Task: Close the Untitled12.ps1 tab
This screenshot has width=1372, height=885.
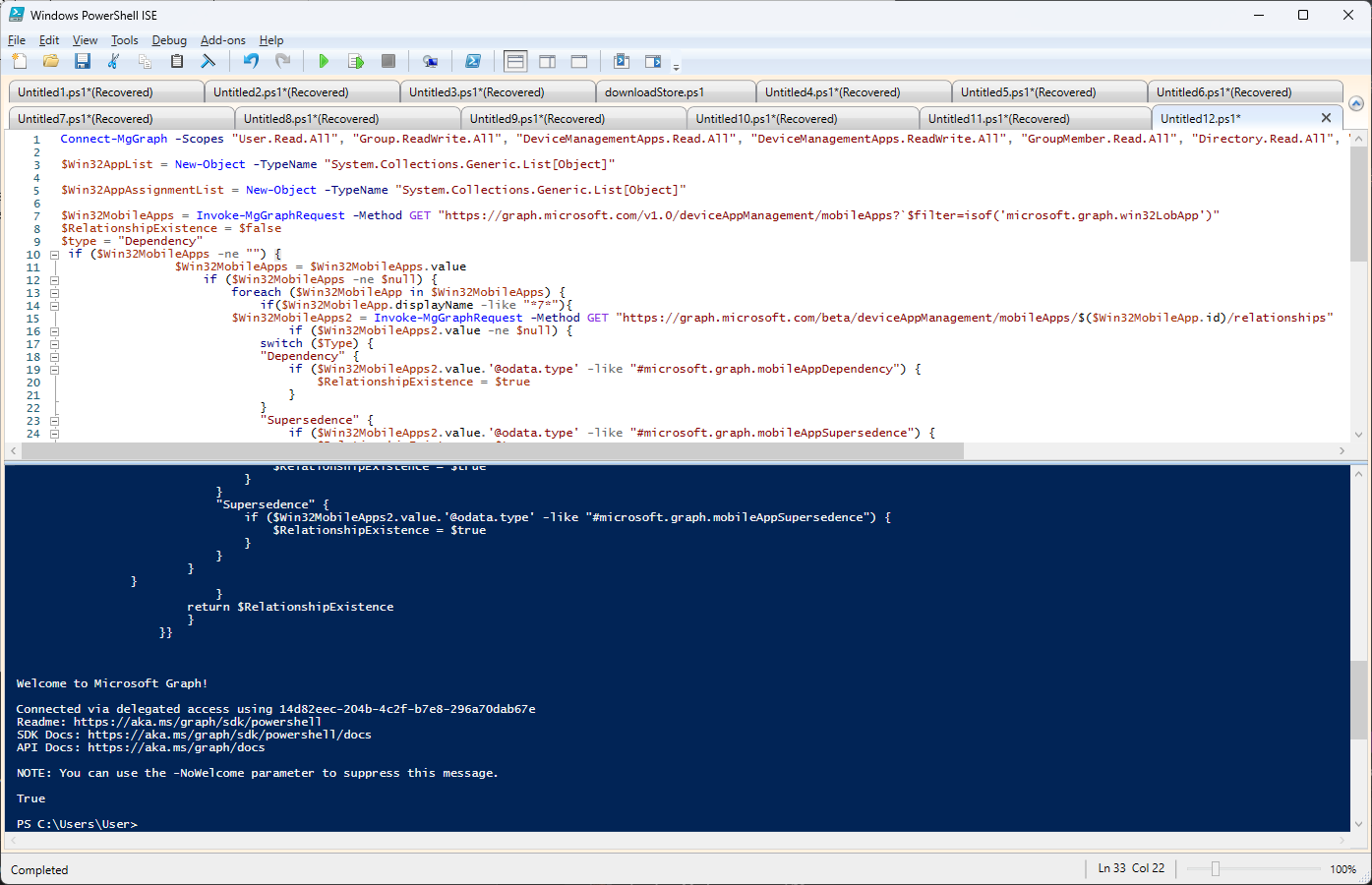Action: [1326, 118]
